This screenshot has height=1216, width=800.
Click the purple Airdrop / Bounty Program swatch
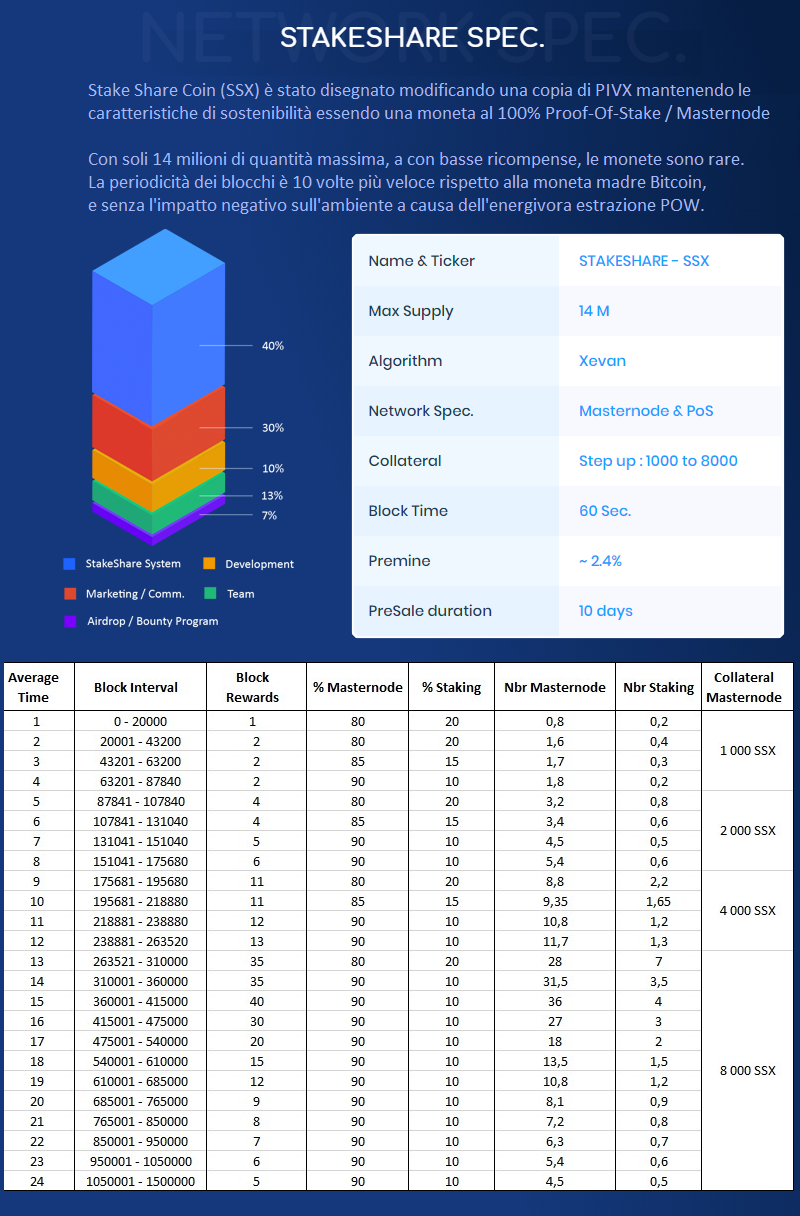coord(69,621)
